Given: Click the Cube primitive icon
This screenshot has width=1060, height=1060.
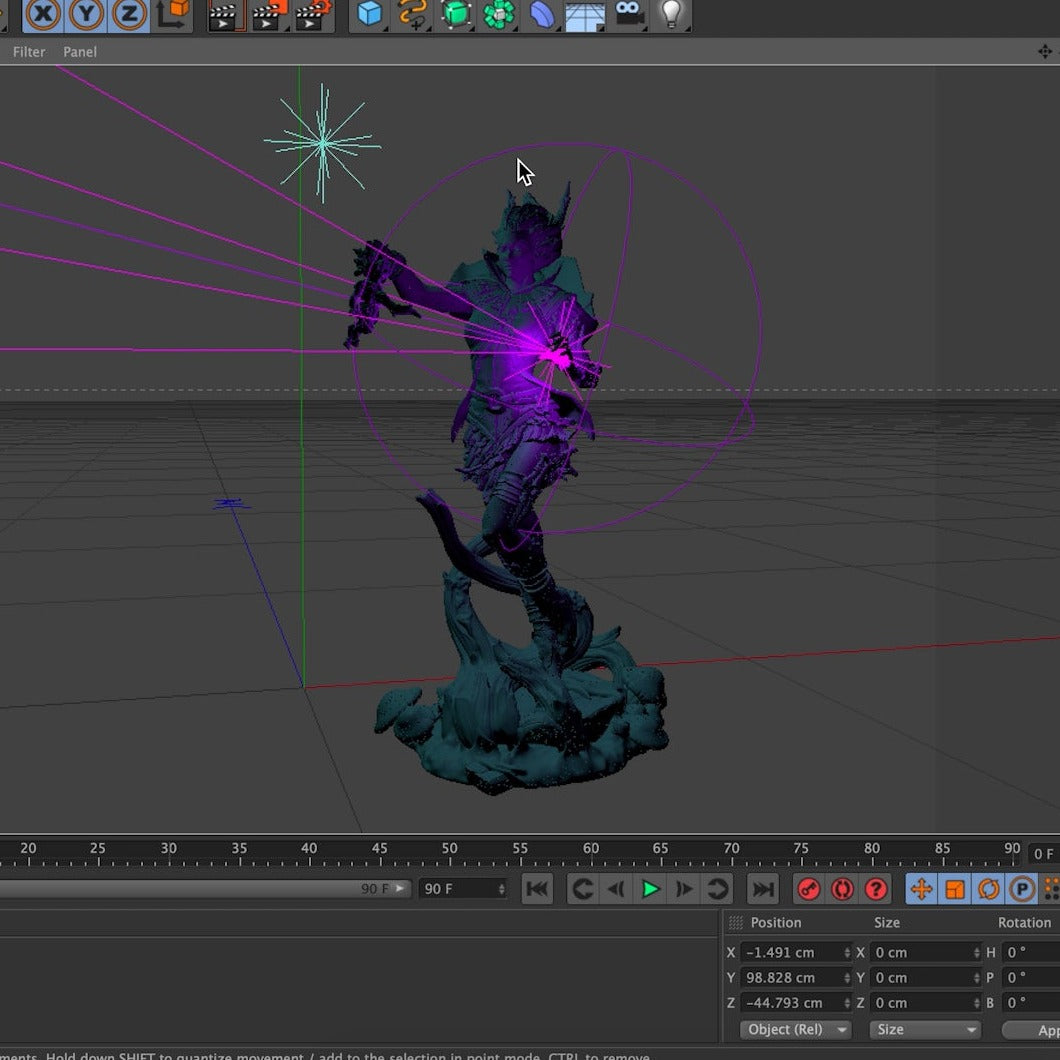Looking at the screenshot, I should (x=370, y=14).
